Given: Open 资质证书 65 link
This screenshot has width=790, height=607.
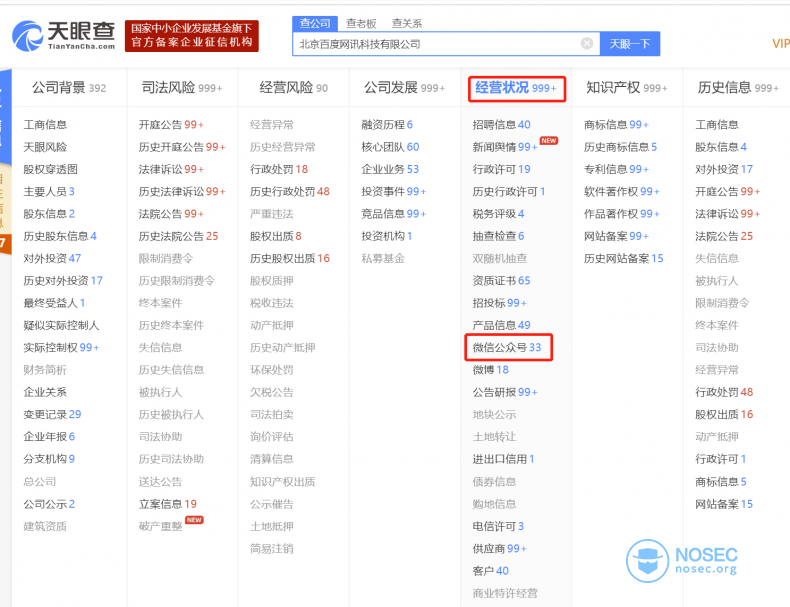Looking at the screenshot, I should pyautogui.click(x=502, y=280).
